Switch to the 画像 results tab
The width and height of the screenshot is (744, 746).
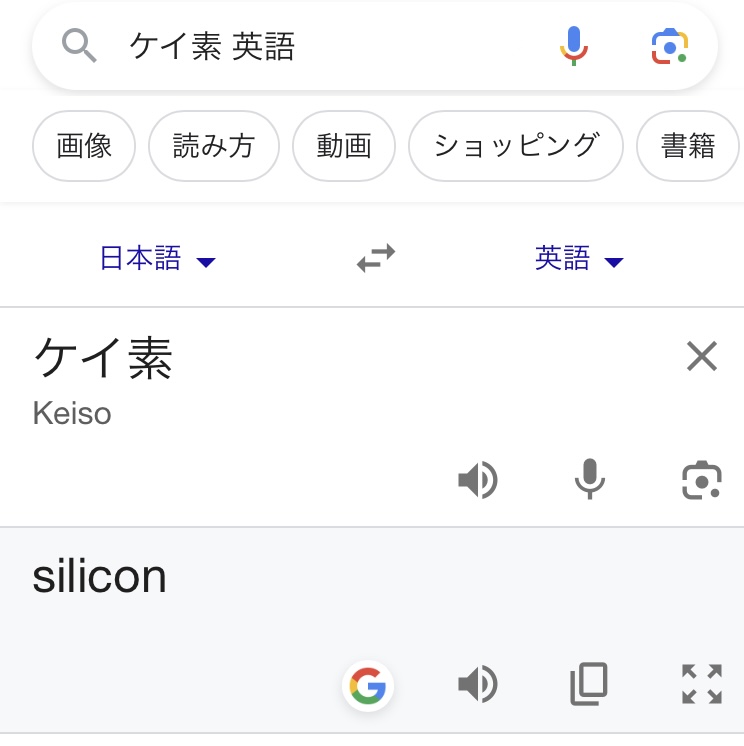(84, 146)
